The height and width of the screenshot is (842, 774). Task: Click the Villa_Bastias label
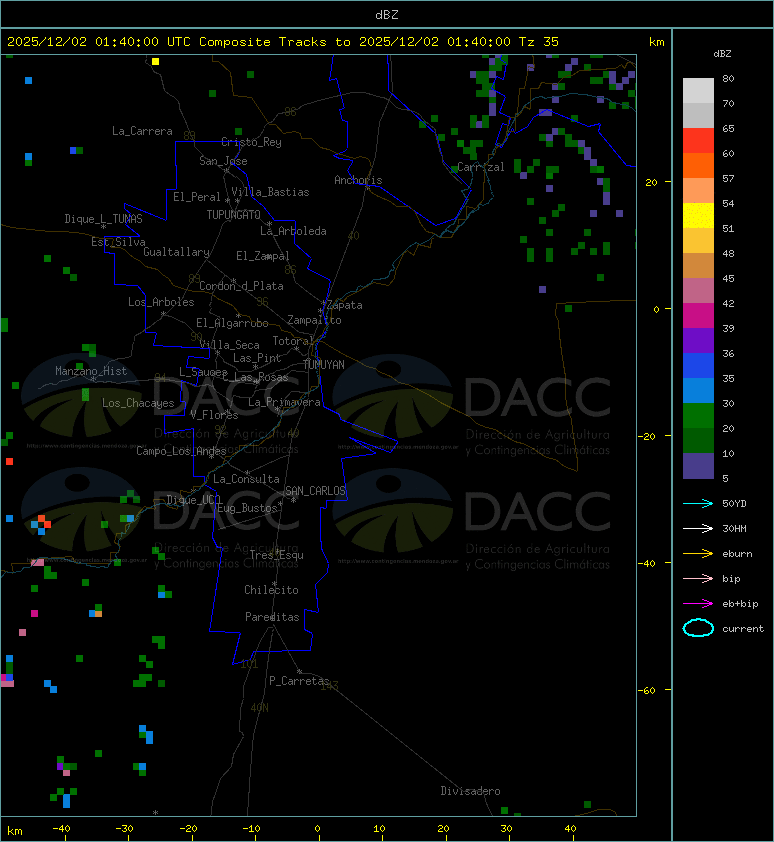point(270,192)
